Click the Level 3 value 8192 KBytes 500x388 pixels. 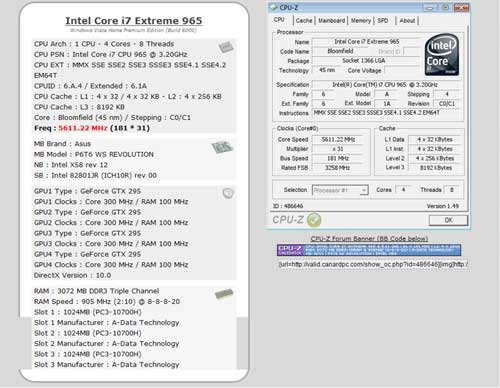click(x=435, y=168)
